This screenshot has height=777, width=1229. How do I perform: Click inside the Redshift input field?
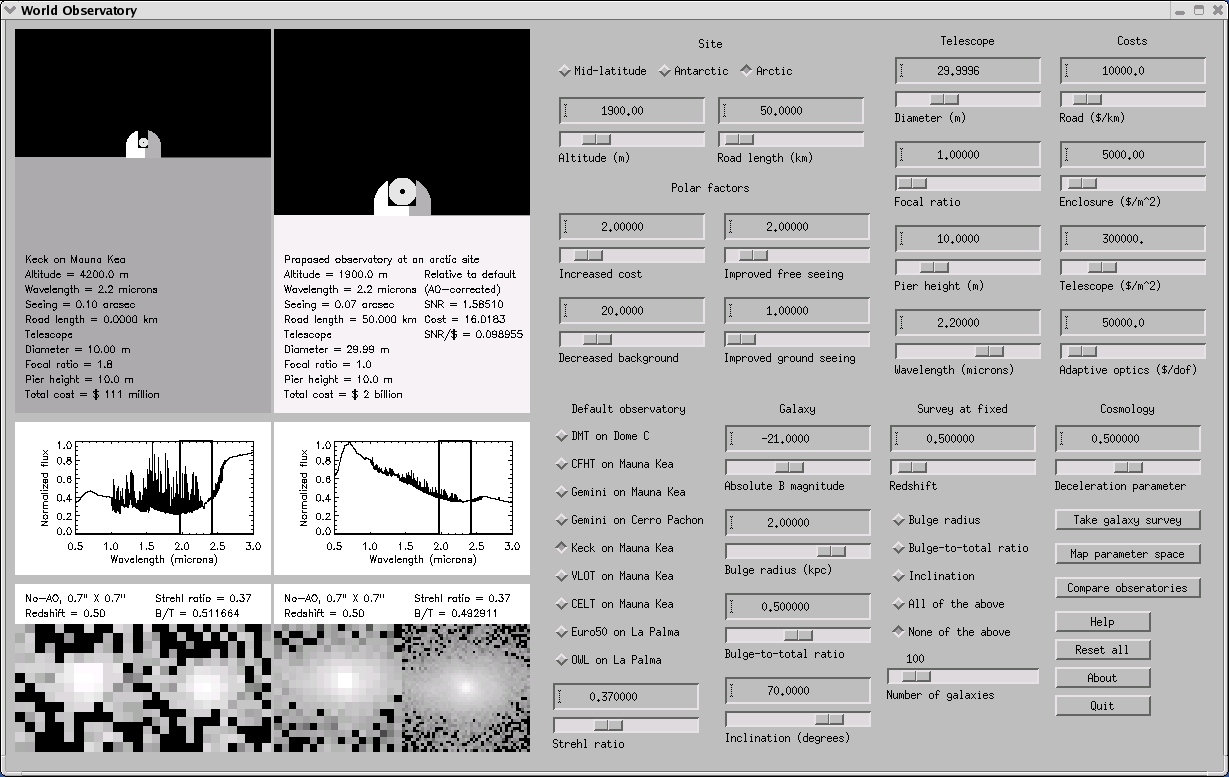tap(962, 438)
